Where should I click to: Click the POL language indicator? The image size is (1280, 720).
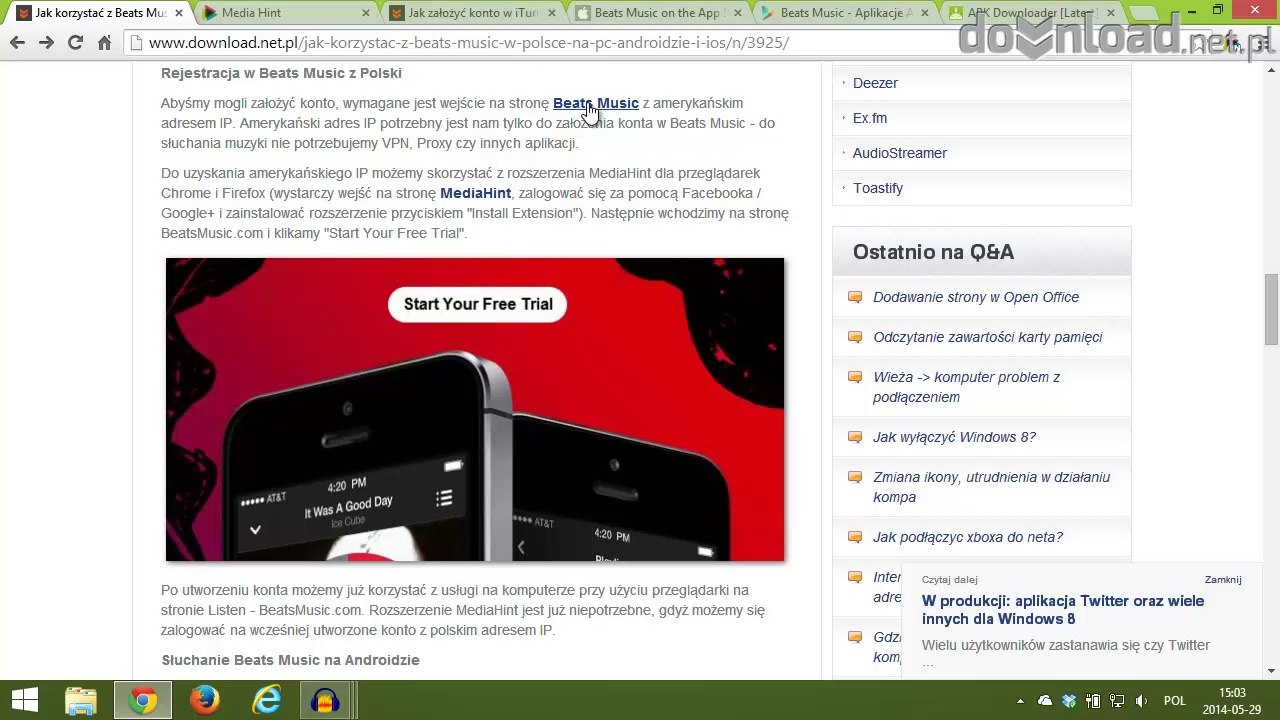(x=1175, y=701)
